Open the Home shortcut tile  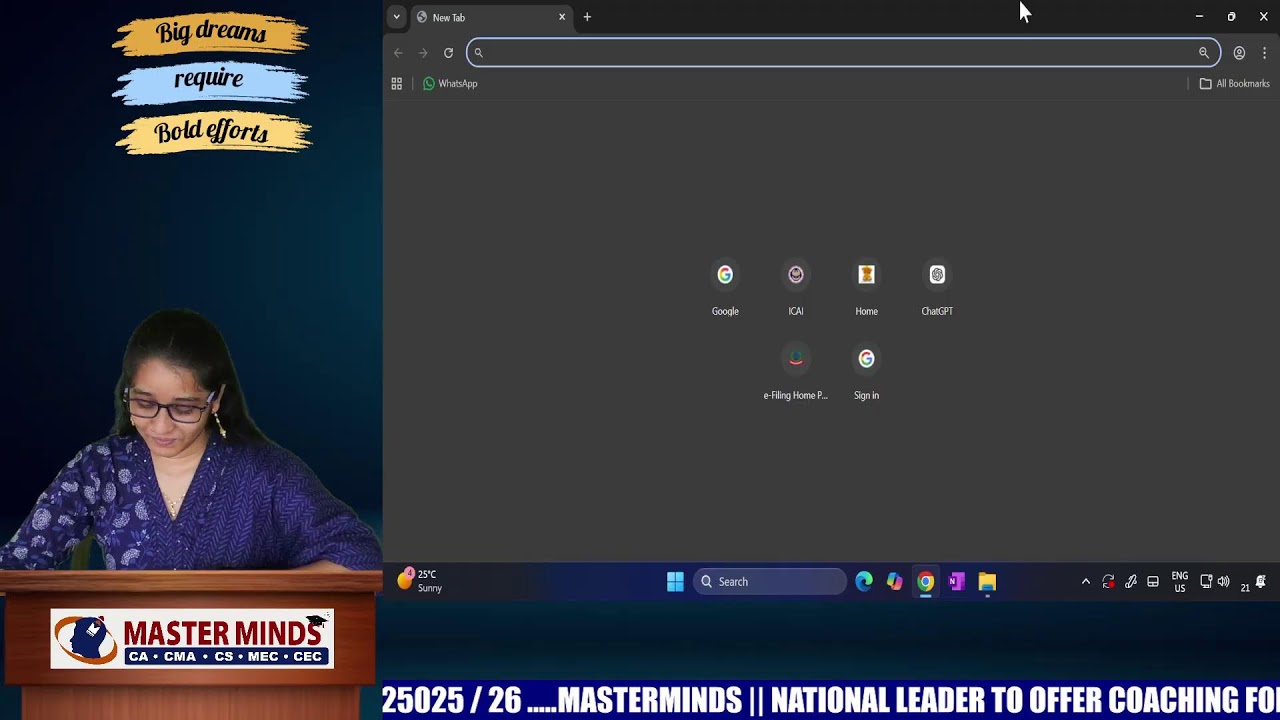click(866, 288)
